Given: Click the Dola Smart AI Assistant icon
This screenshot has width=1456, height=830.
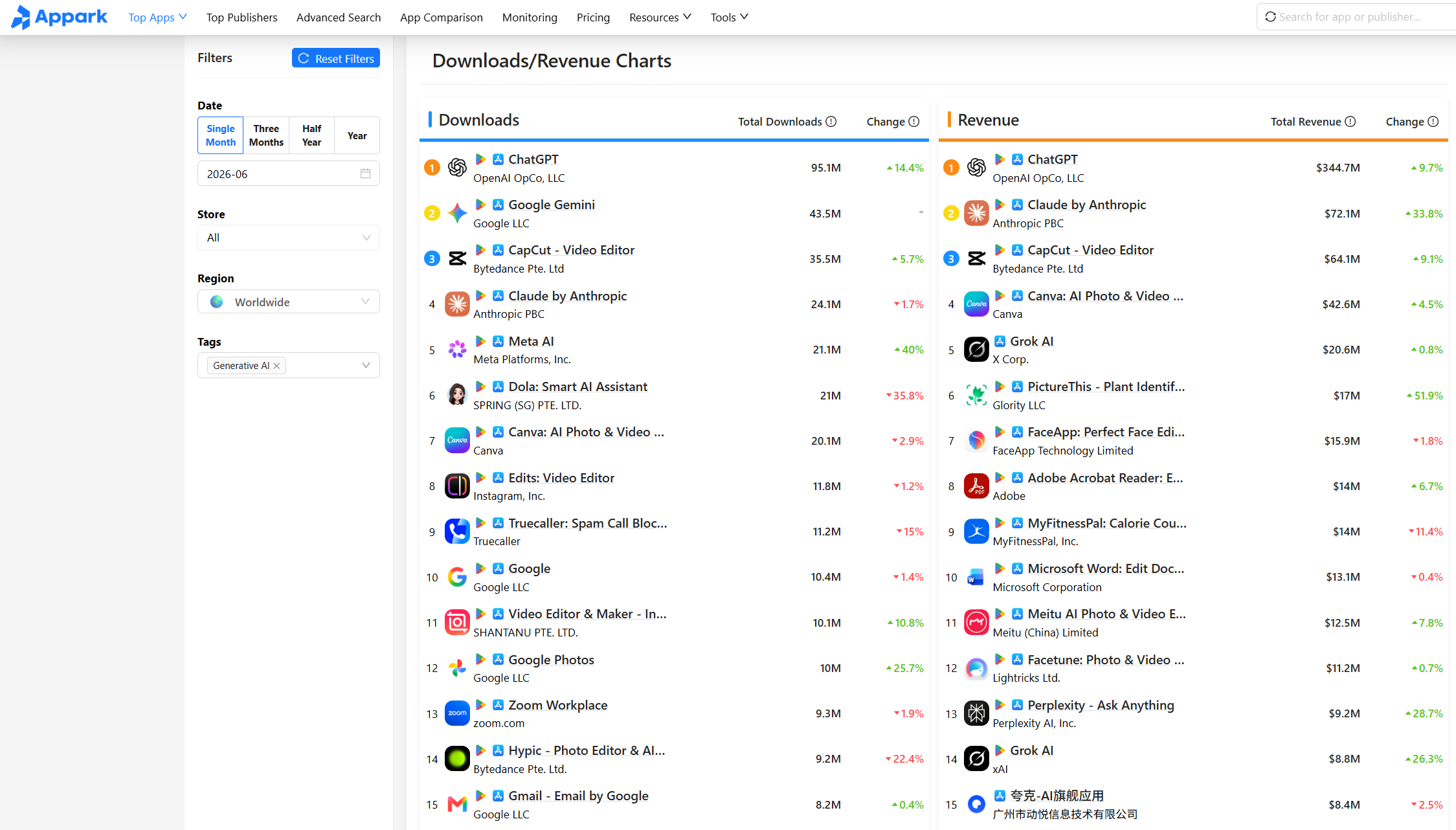Looking at the screenshot, I should tap(457, 395).
